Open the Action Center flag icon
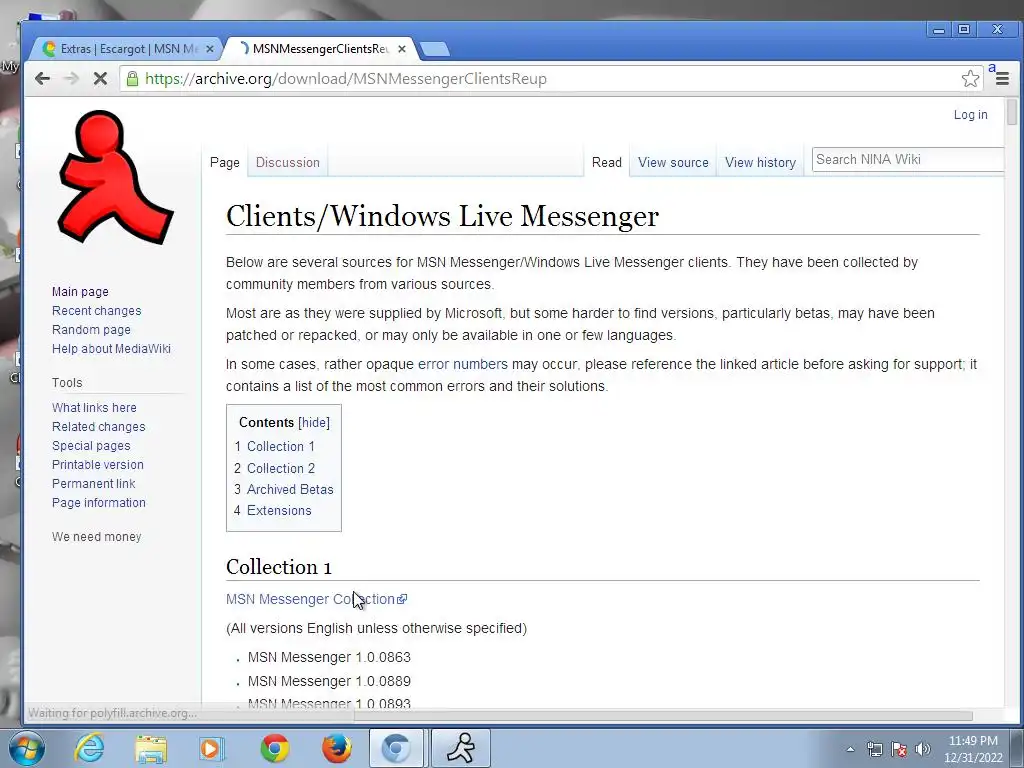 click(x=899, y=749)
